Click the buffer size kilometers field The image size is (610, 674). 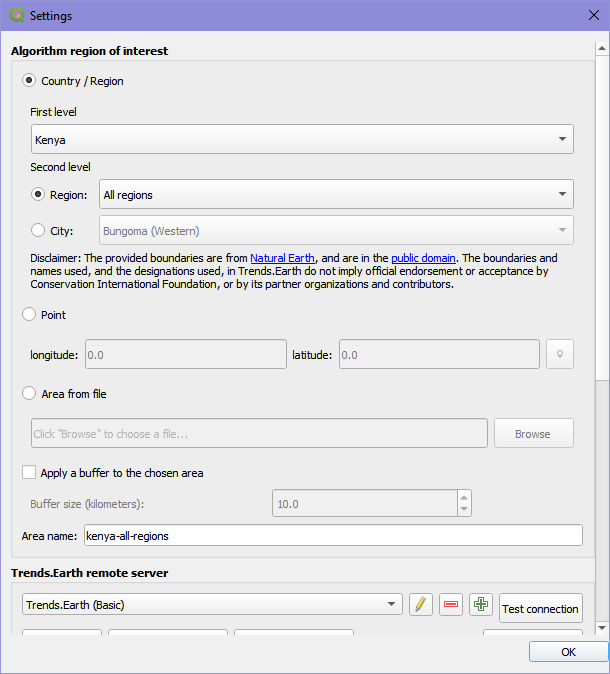(365, 503)
